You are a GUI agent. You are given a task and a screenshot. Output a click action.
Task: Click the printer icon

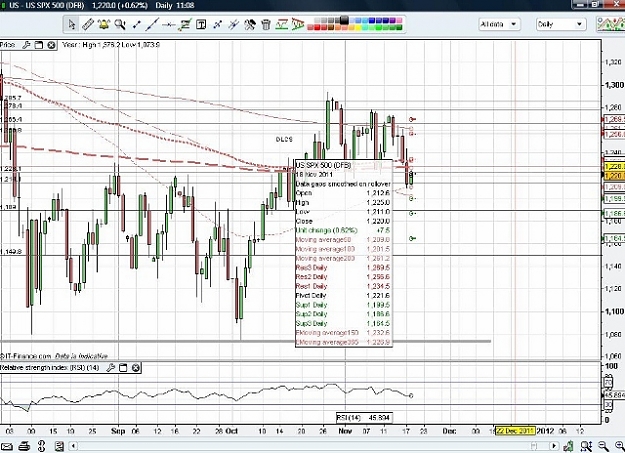pos(24,446)
